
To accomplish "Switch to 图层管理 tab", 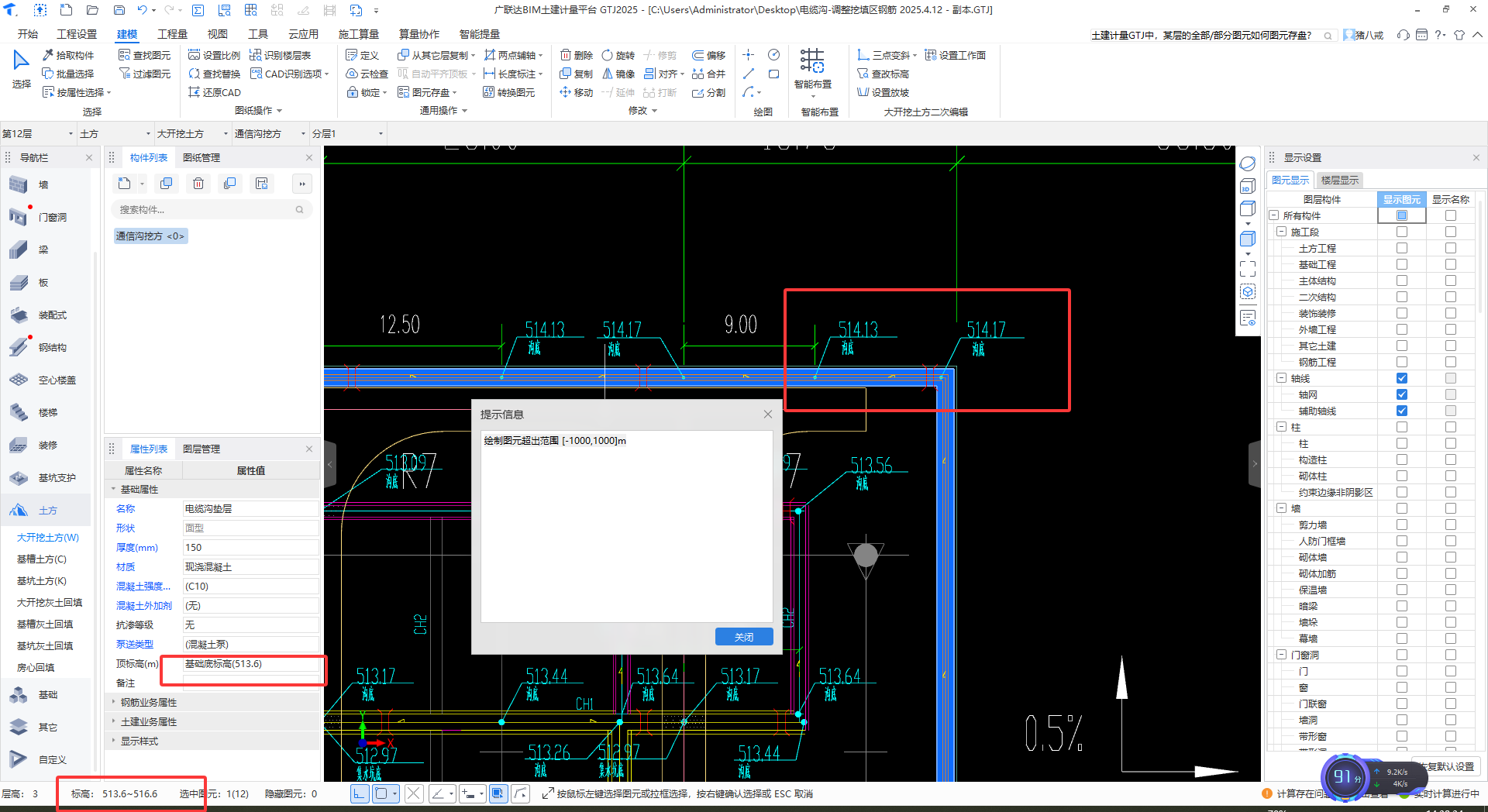I will (x=201, y=449).
